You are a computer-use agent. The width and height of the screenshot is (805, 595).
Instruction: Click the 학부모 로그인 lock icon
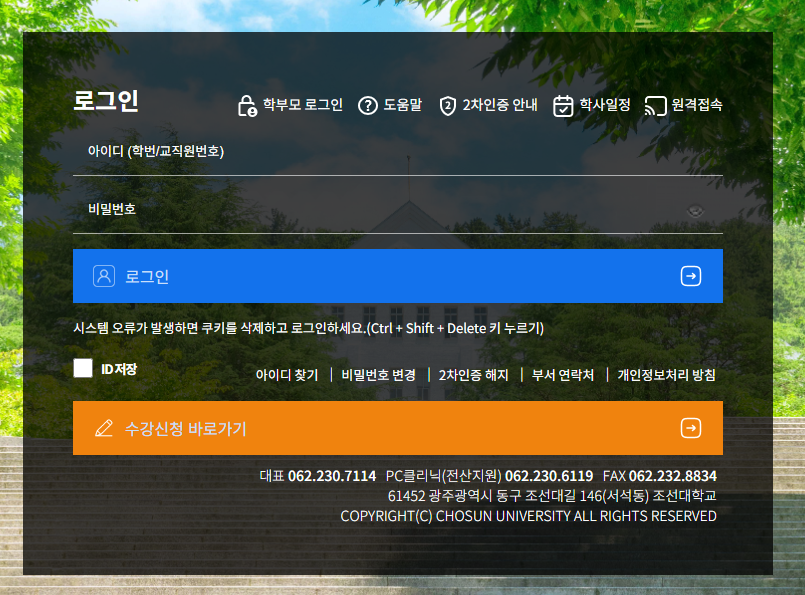(x=247, y=106)
